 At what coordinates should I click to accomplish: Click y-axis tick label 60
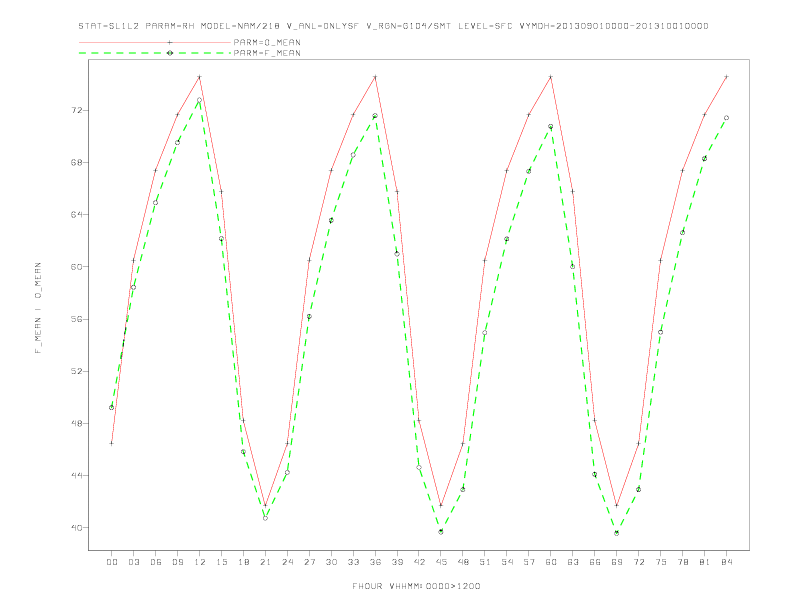77,266
